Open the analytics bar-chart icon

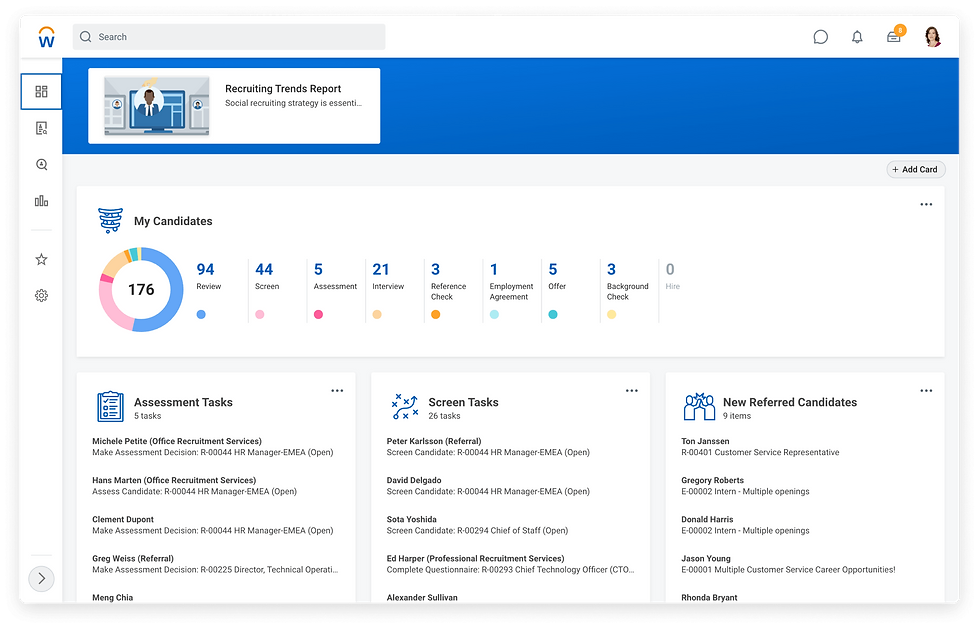click(x=41, y=200)
